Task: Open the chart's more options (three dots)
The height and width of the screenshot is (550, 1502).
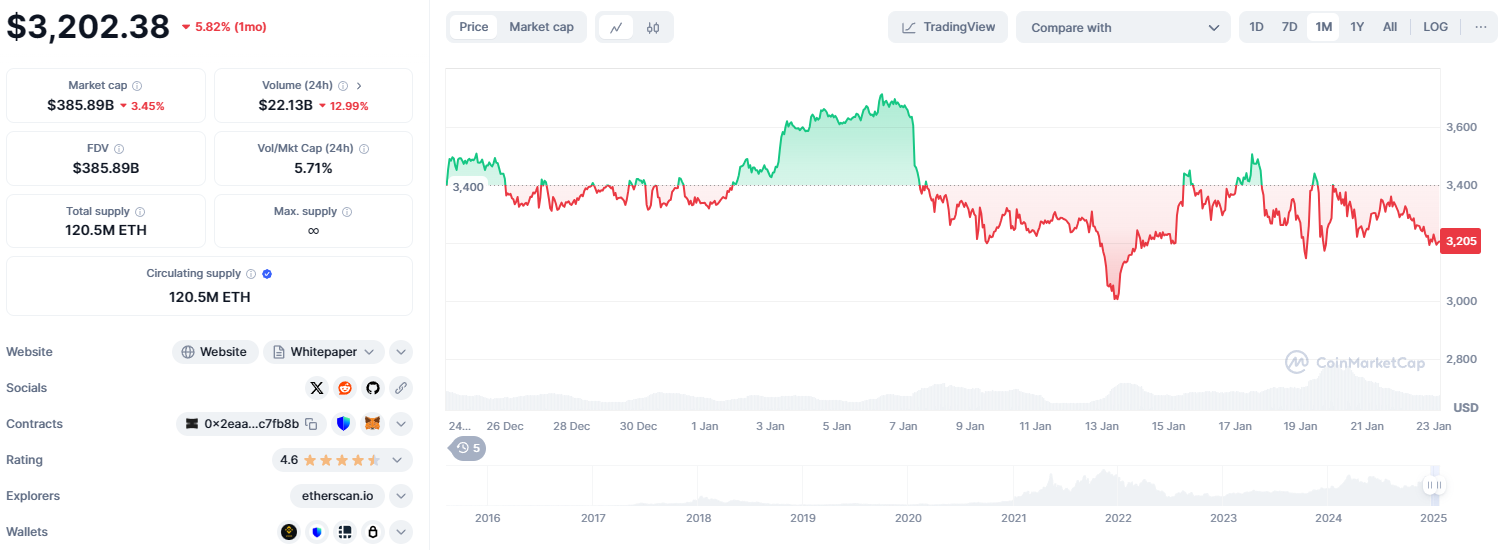Action: (x=1481, y=27)
